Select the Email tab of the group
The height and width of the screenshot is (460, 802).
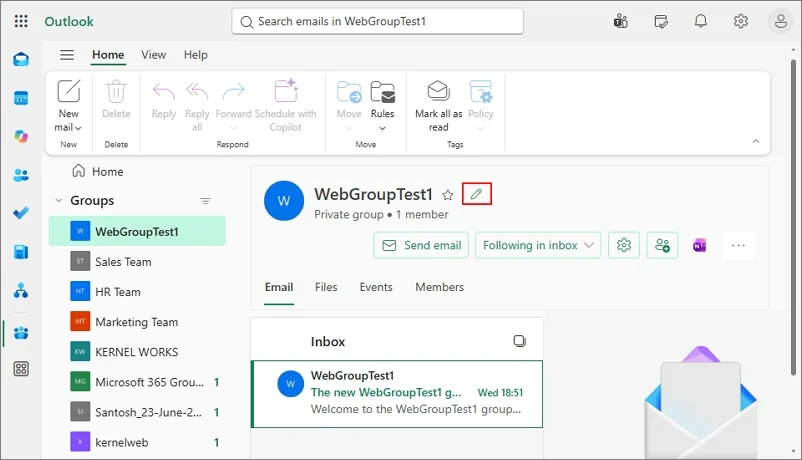coord(279,287)
